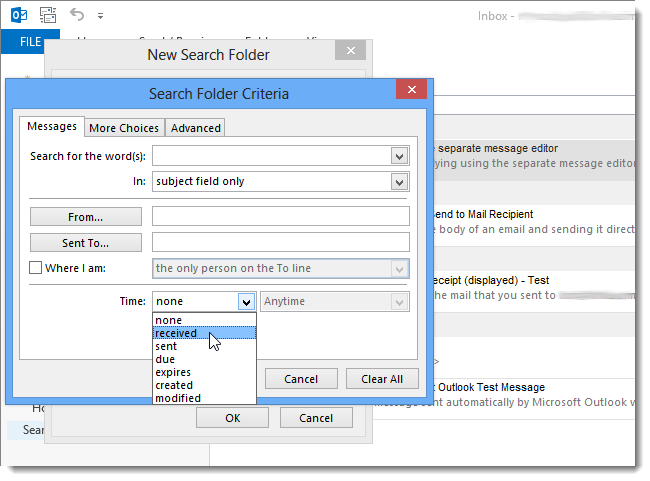Click OK in the New Search Folder dialog
This screenshot has width=650, height=481.
point(233,418)
